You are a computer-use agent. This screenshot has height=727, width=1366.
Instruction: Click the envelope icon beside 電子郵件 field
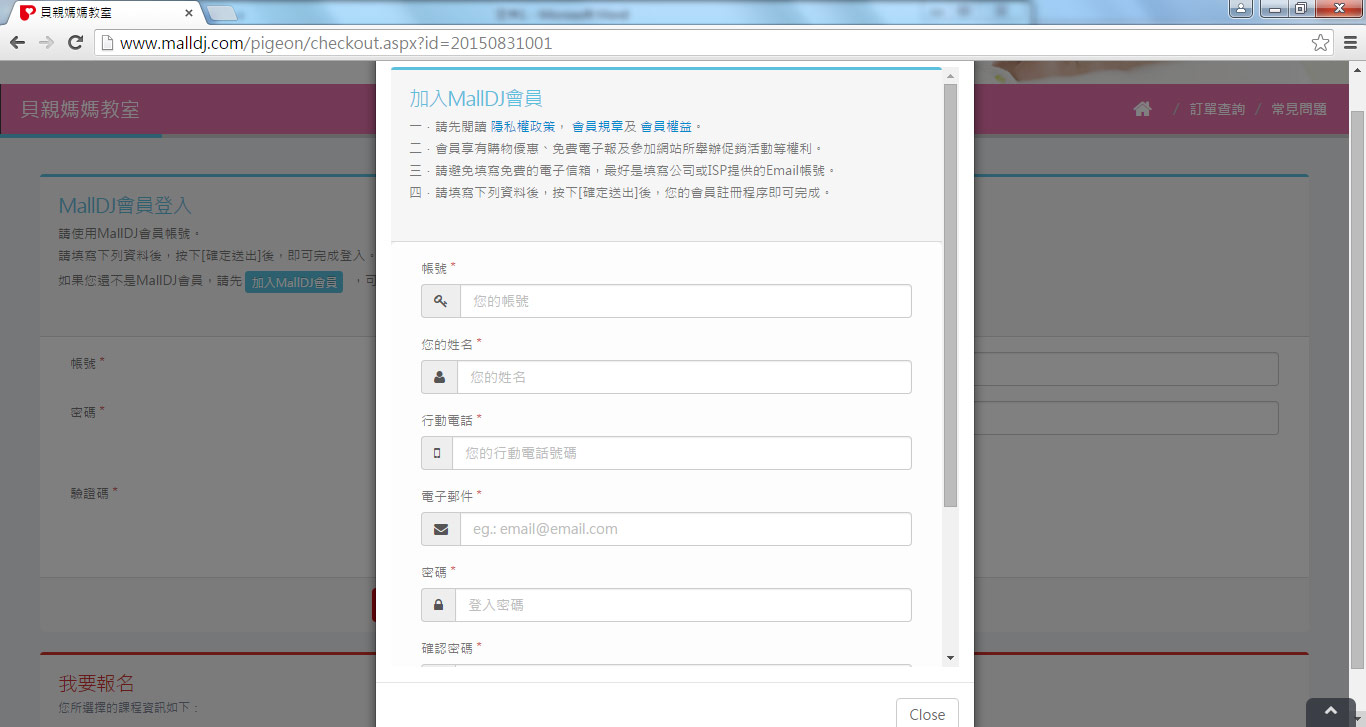[440, 529]
